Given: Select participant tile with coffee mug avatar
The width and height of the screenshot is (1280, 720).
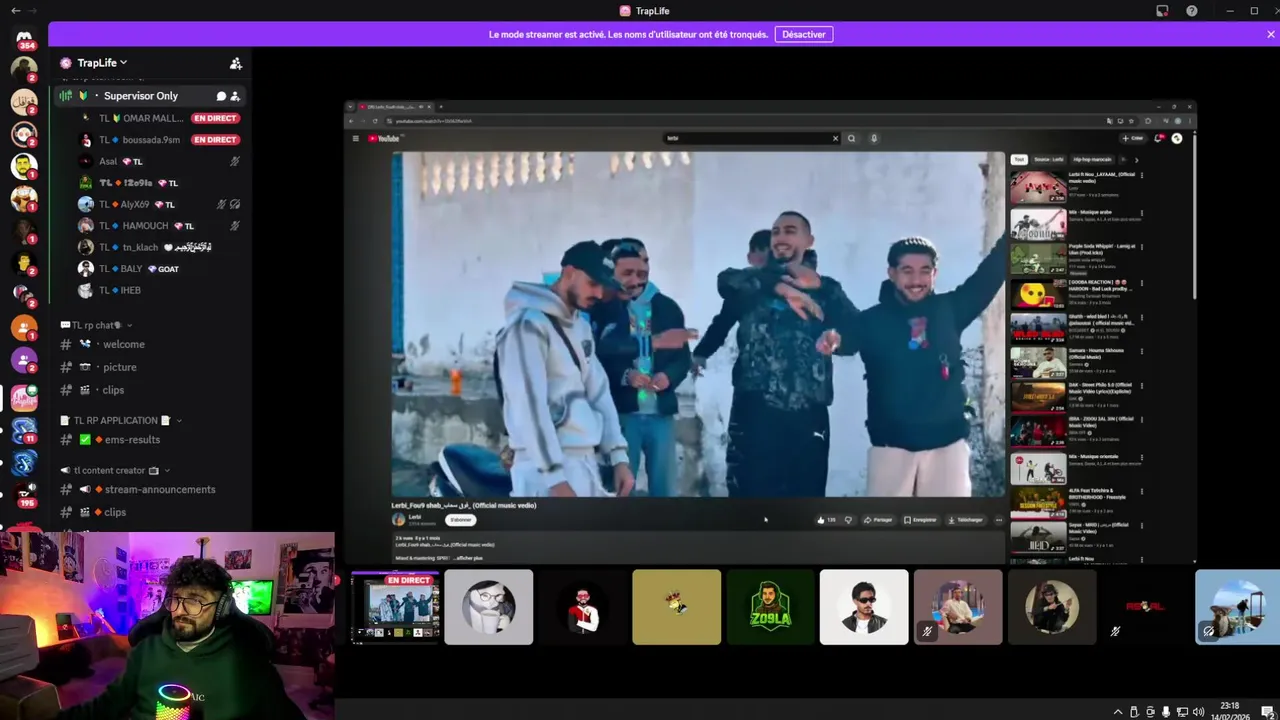Looking at the screenshot, I should (488, 607).
